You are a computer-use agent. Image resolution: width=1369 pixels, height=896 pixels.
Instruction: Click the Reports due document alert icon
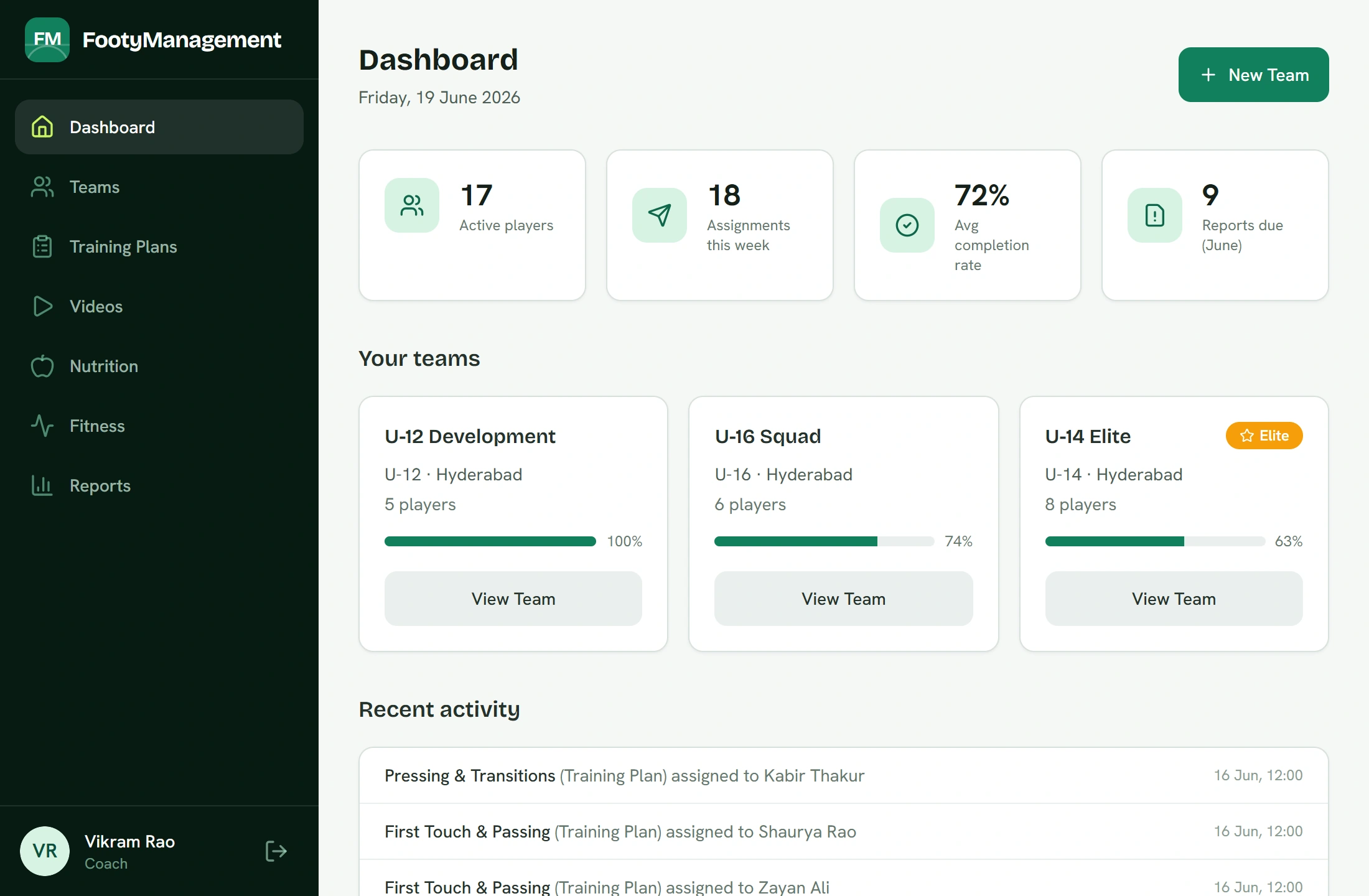pyautogui.click(x=1155, y=215)
